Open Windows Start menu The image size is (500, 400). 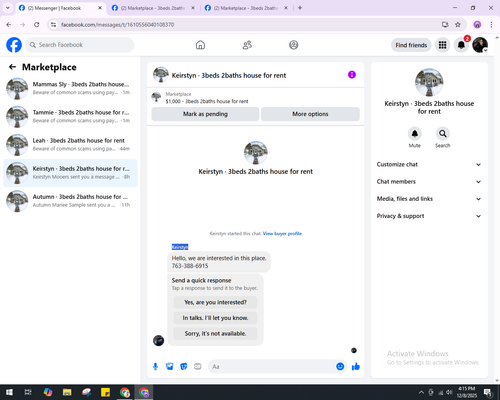click(9, 392)
